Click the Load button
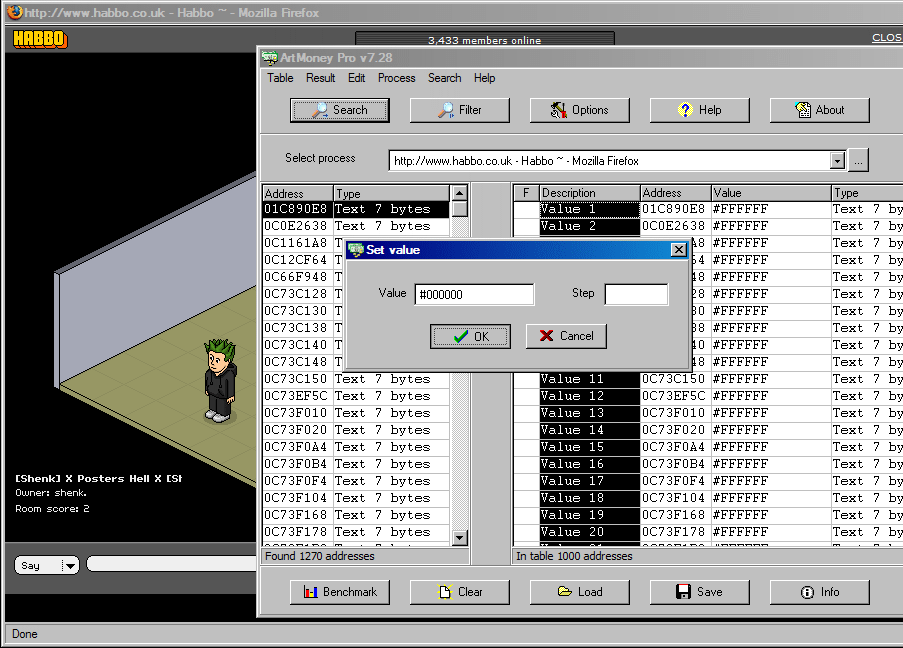The width and height of the screenshot is (903, 648). tap(579, 592)
